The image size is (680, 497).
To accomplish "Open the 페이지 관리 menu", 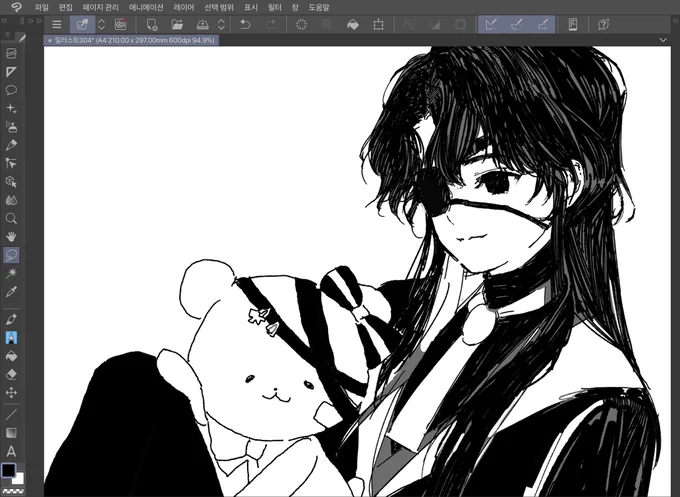I will point(101,7).
